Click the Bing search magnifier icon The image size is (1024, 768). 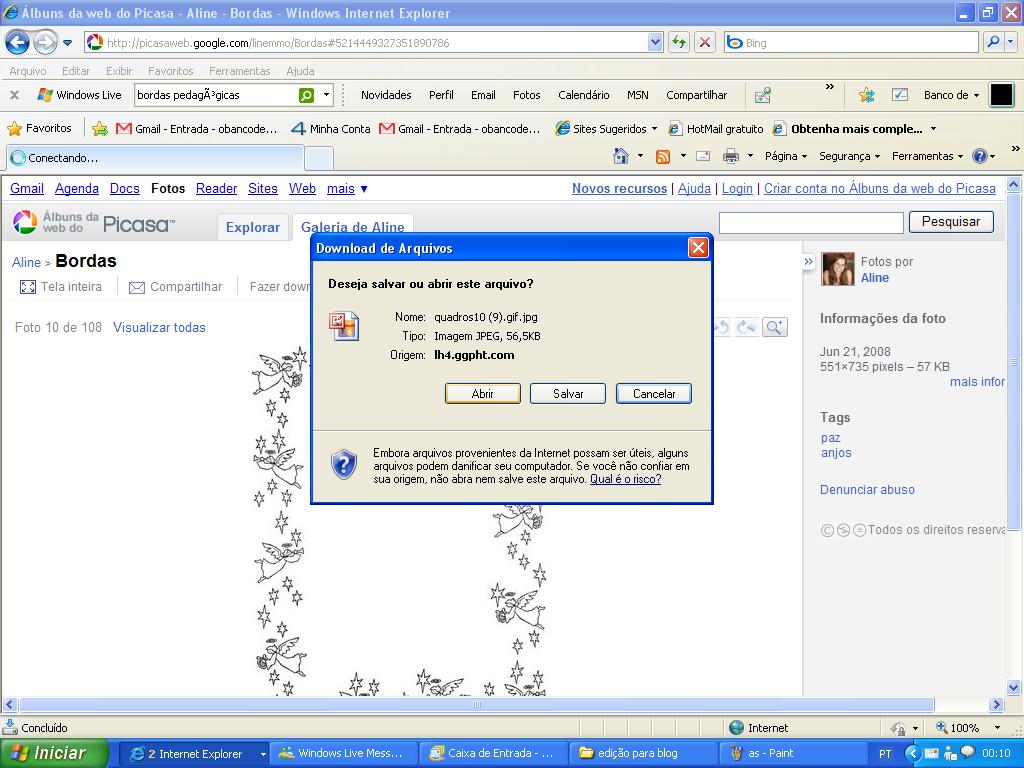click(x=993, y=42)
